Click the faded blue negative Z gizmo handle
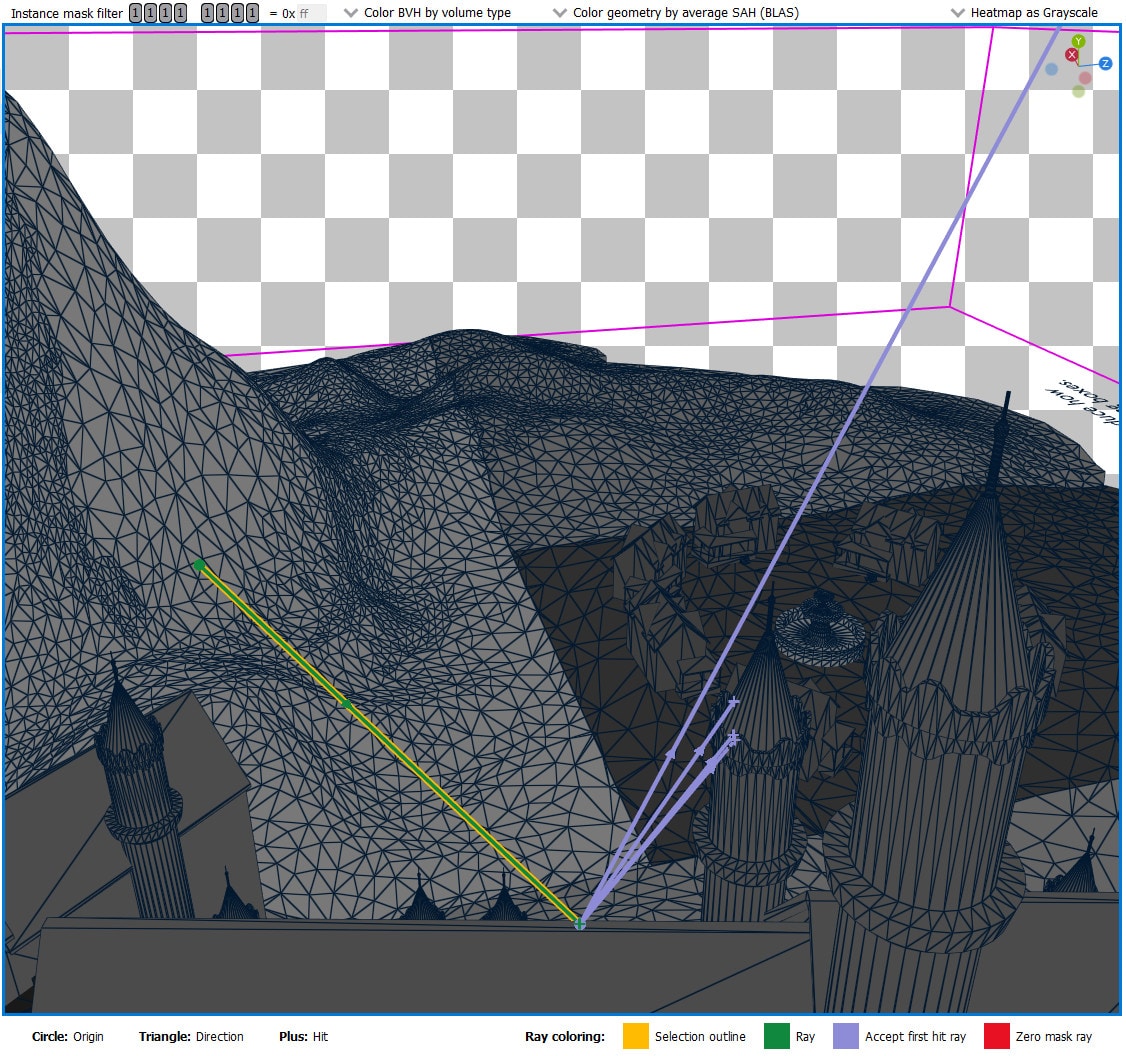Image resolution: width=1126 pixels, height=1056 pixels. [x=1051, y=69]
